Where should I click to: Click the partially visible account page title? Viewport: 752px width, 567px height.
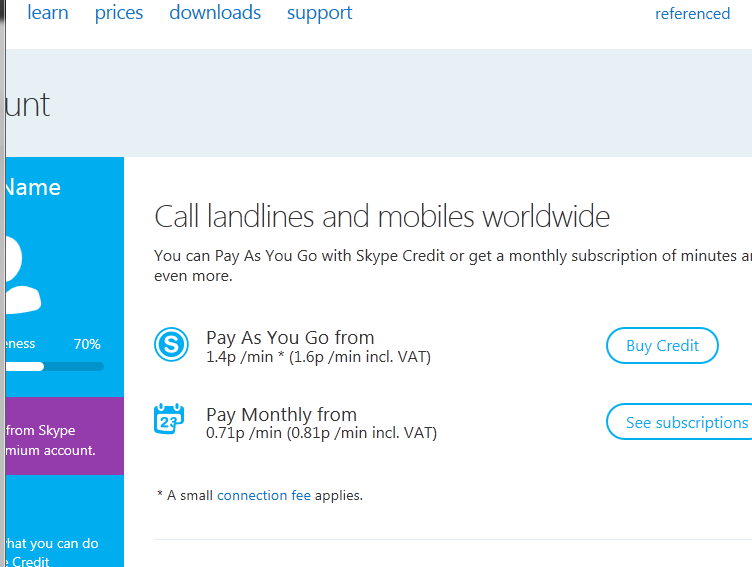26,104
